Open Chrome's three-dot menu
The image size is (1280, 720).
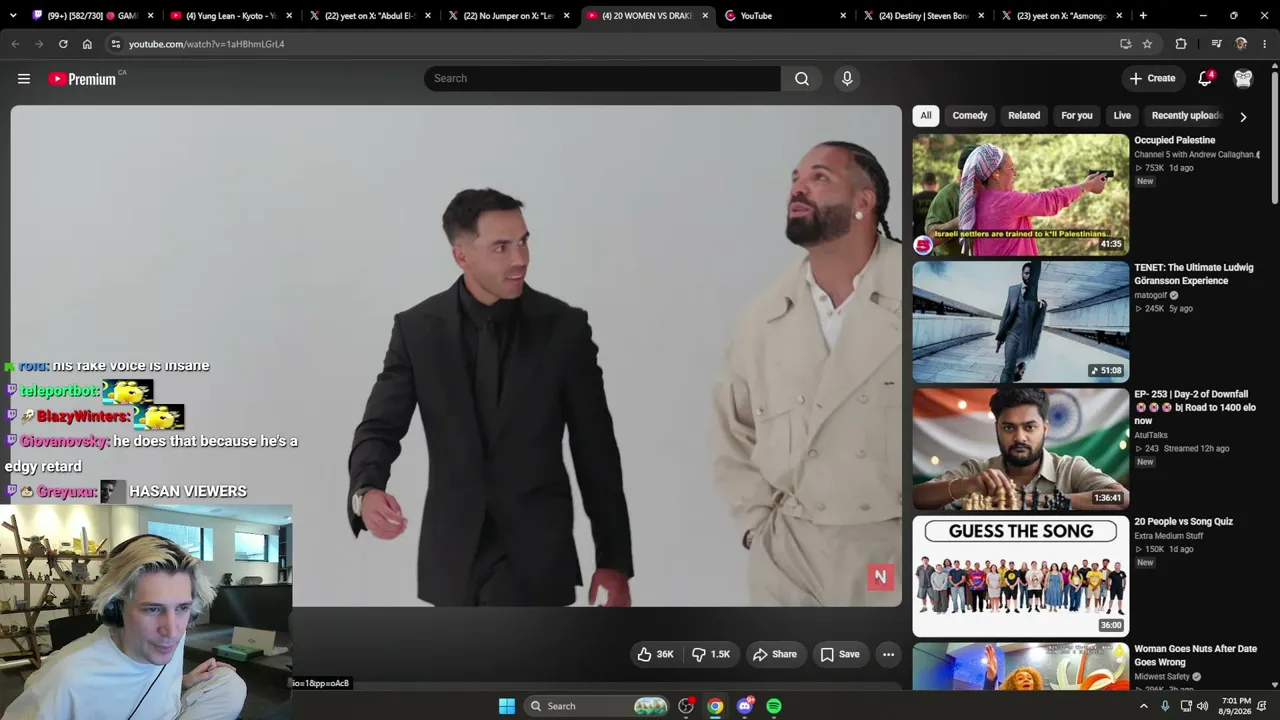(x=1265, y=44)
